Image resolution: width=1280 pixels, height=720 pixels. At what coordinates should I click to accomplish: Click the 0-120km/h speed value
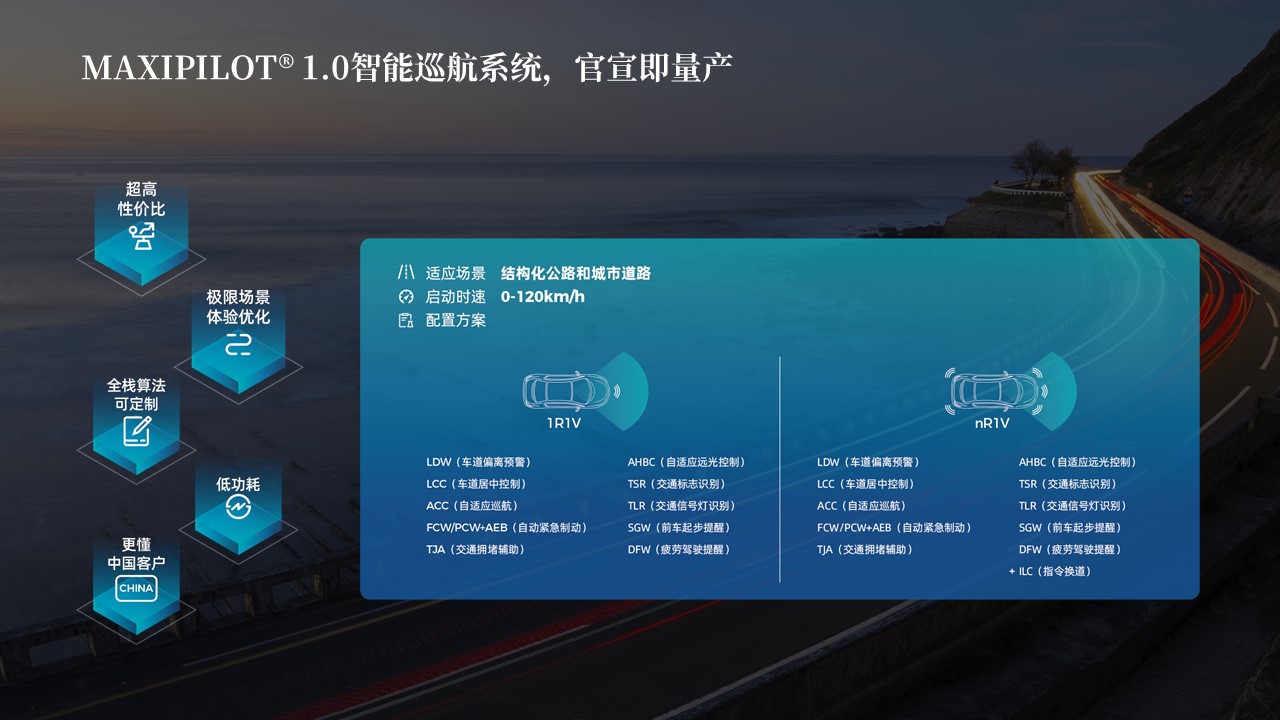[543, 297]
